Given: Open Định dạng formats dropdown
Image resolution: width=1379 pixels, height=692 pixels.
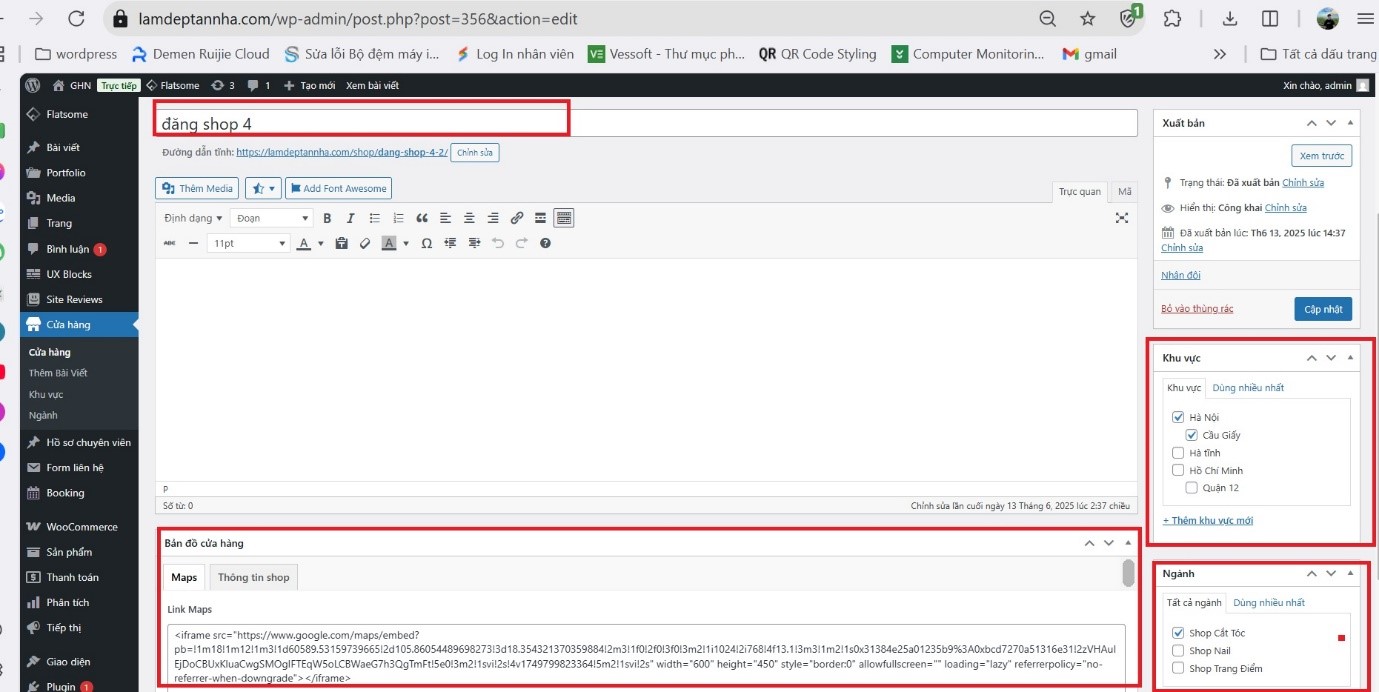Looking at the screenshot, I should click(193, 218).
